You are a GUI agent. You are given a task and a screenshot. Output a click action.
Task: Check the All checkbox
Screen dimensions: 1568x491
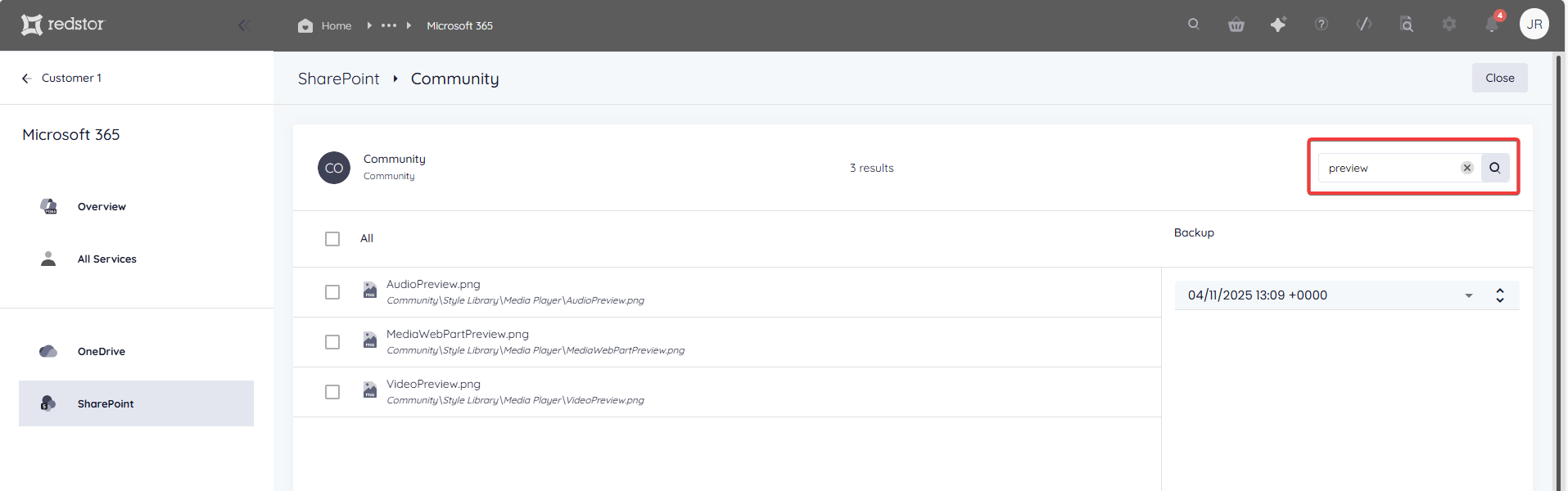(x=332, y=239)
